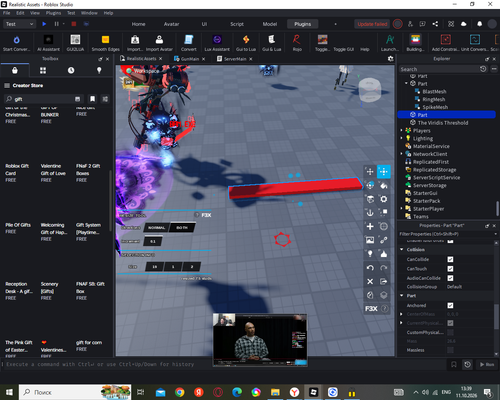Click the F3X export icon
The image size is (500, 400).
(x=384, y=281)
